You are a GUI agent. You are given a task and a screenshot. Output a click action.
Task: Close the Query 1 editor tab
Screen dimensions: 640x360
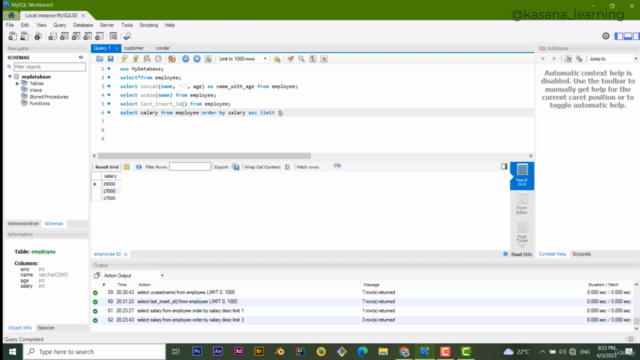pyautogui.click(x=117, y=48)
